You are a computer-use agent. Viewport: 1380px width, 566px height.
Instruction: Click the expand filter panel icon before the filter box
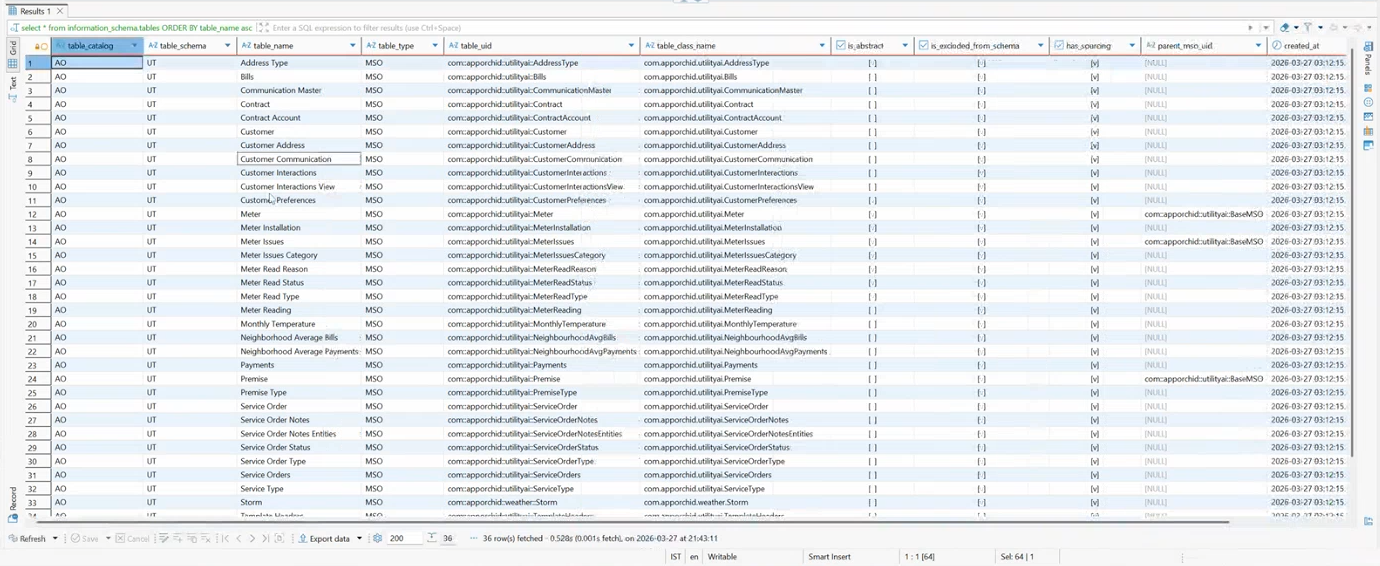(x=263, y=28)
